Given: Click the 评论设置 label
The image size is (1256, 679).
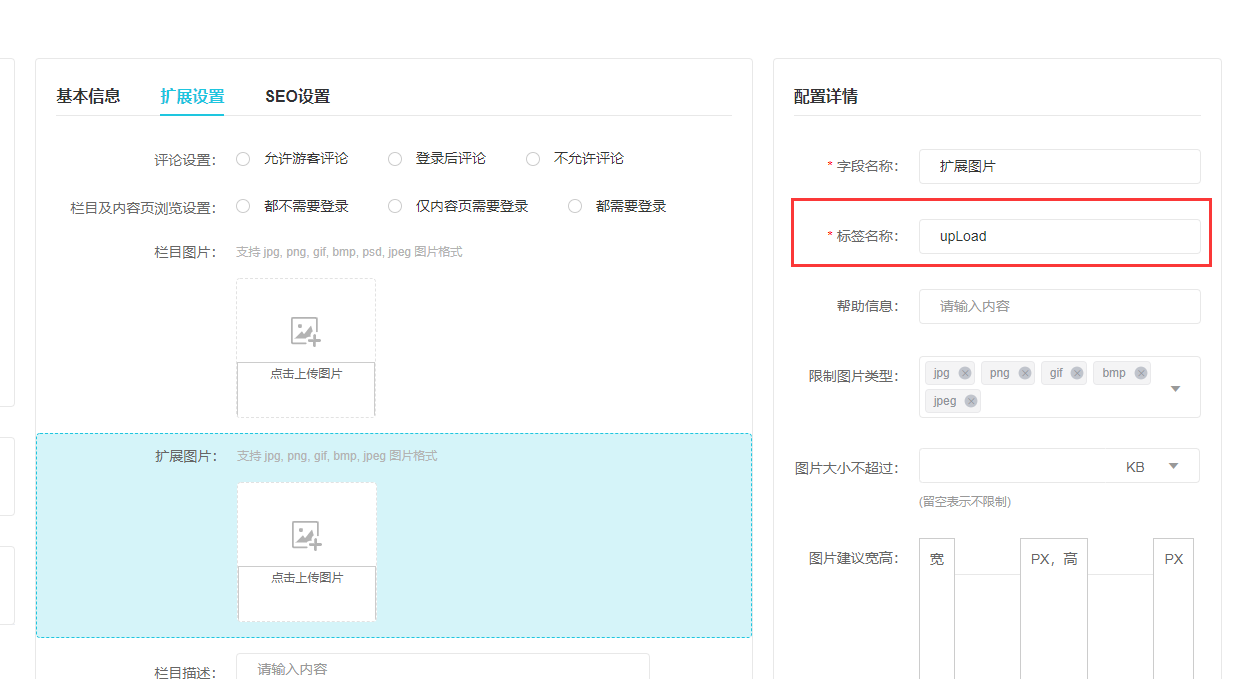Looking at the screenshot, I should click(x=185, y=159).
